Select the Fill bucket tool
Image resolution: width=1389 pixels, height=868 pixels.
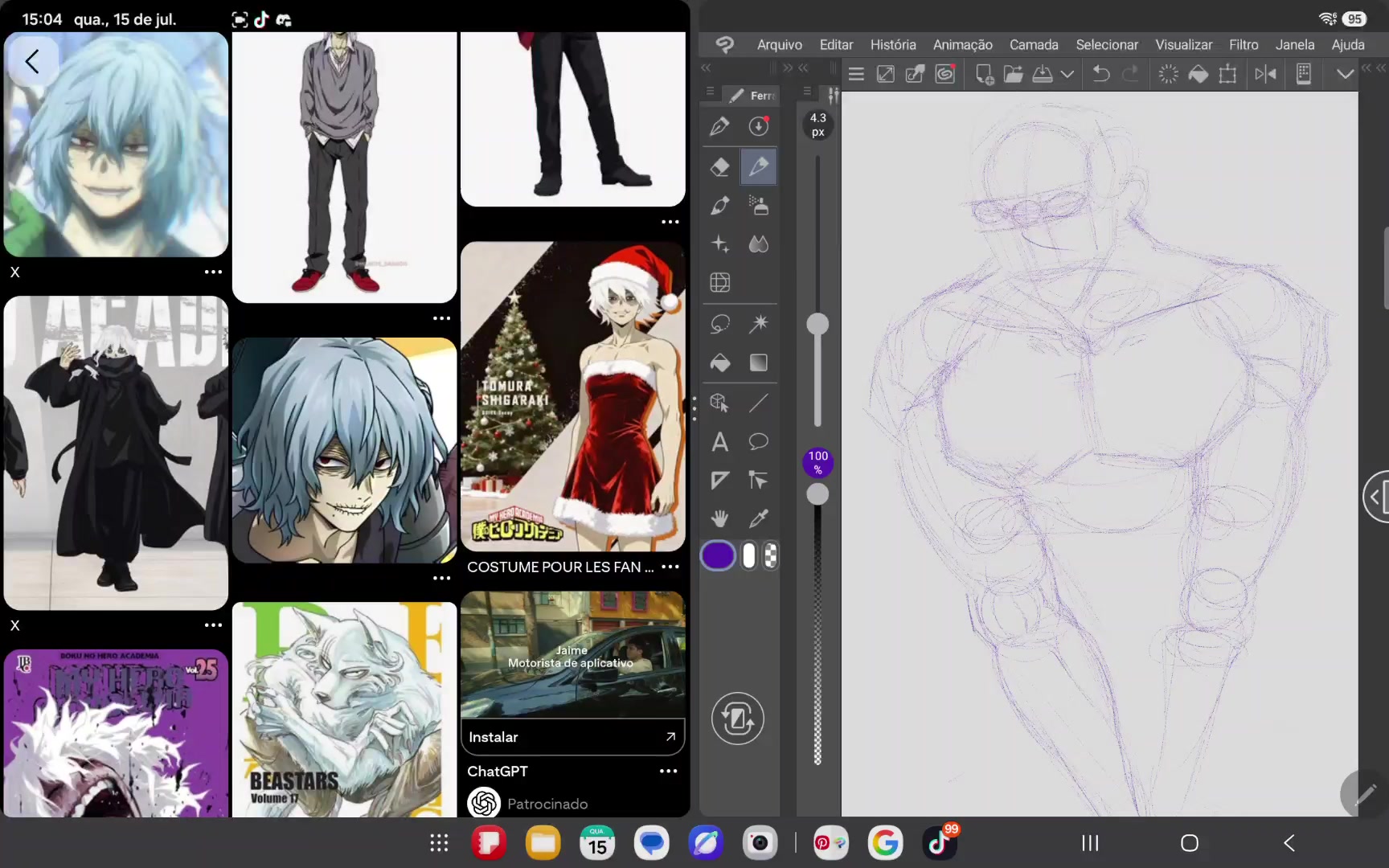tap(719, 363)
